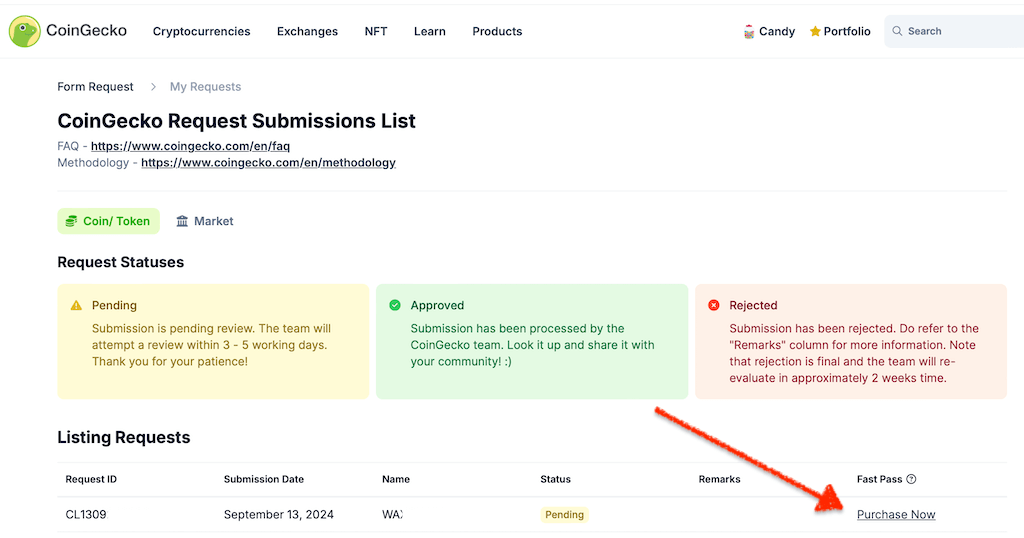Open the Learn menu
1024x538 pixels.
tap(430, 31)
